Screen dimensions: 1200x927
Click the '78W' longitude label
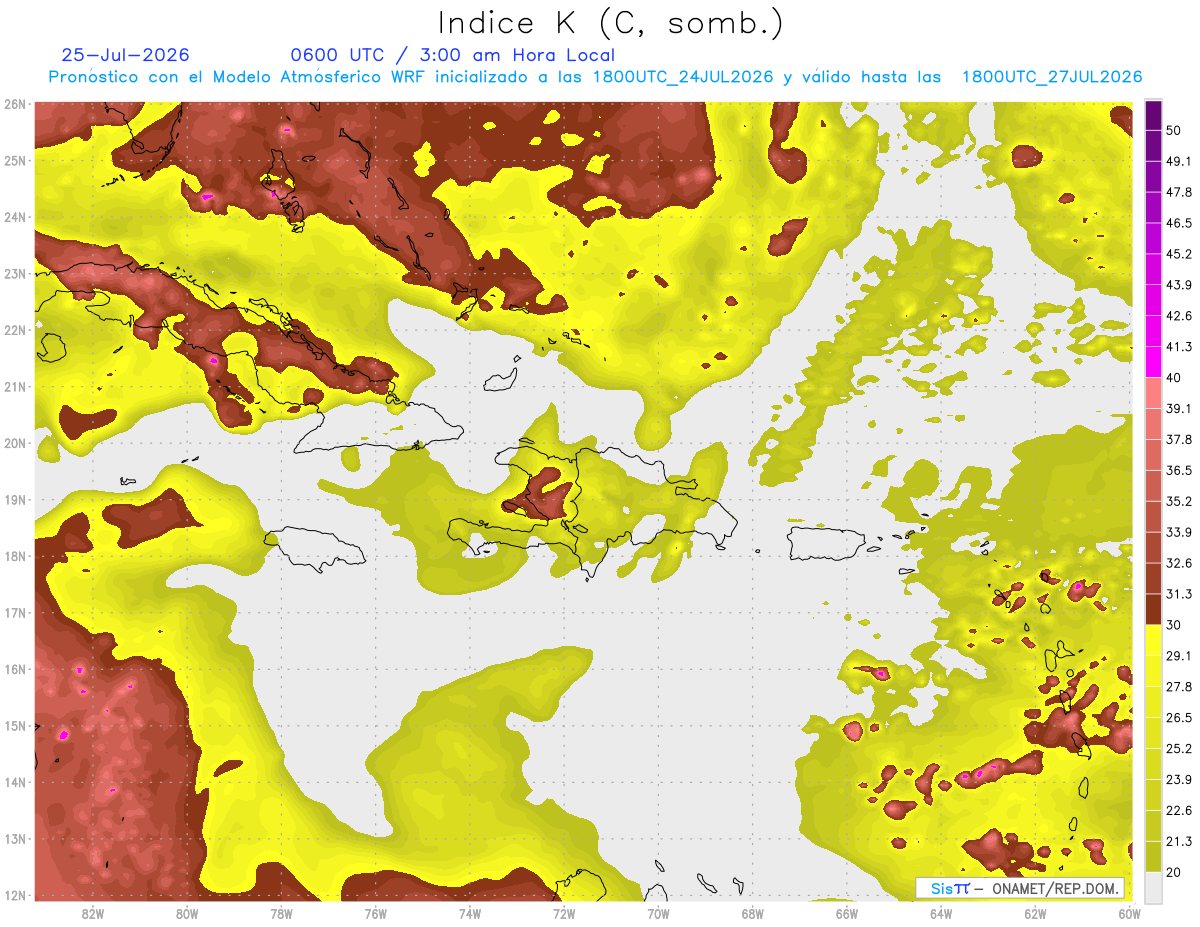[281, 914]
